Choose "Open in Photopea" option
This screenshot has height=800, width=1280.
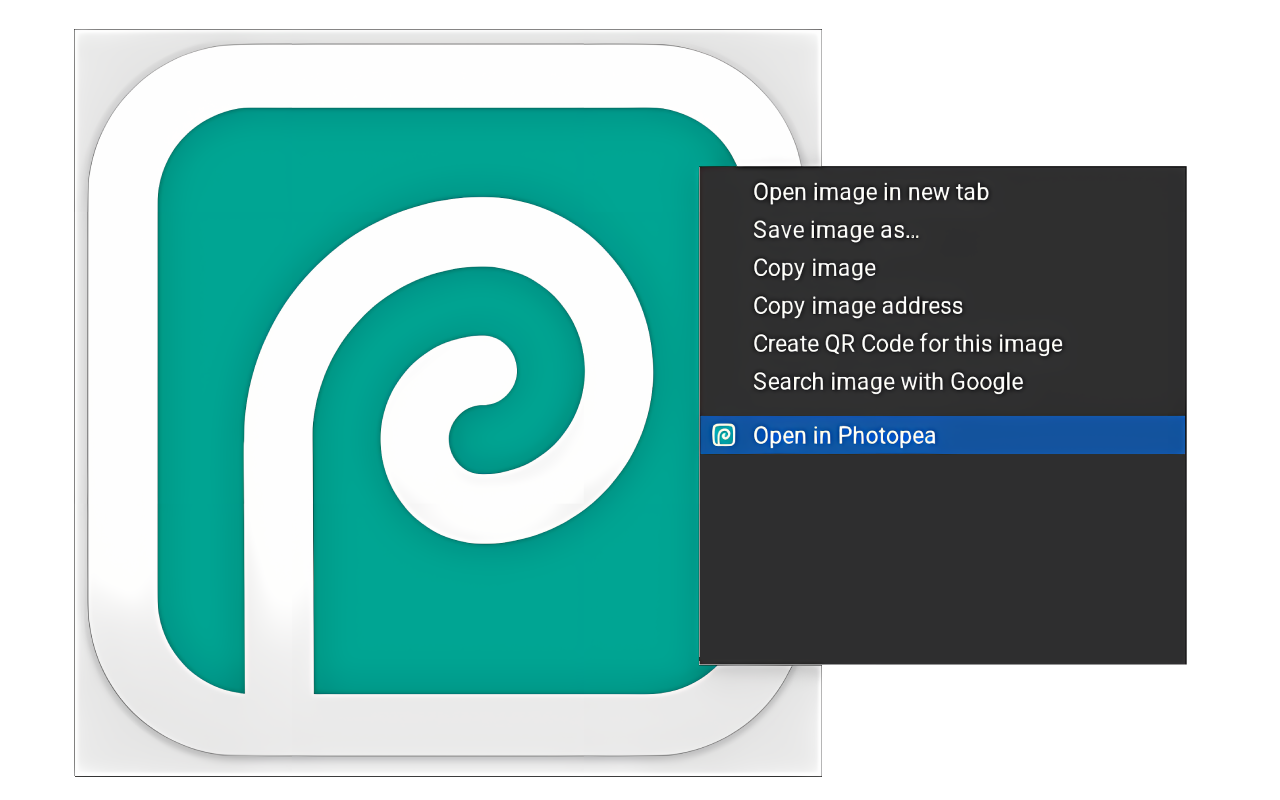click(942, 435)
